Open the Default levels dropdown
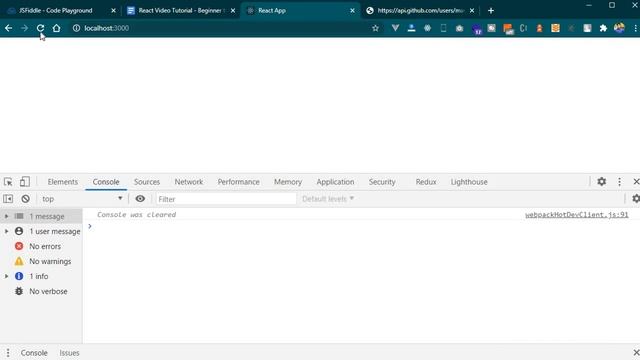Image resolution: width=640 pixels, height=360 pixels. point(328,199)
